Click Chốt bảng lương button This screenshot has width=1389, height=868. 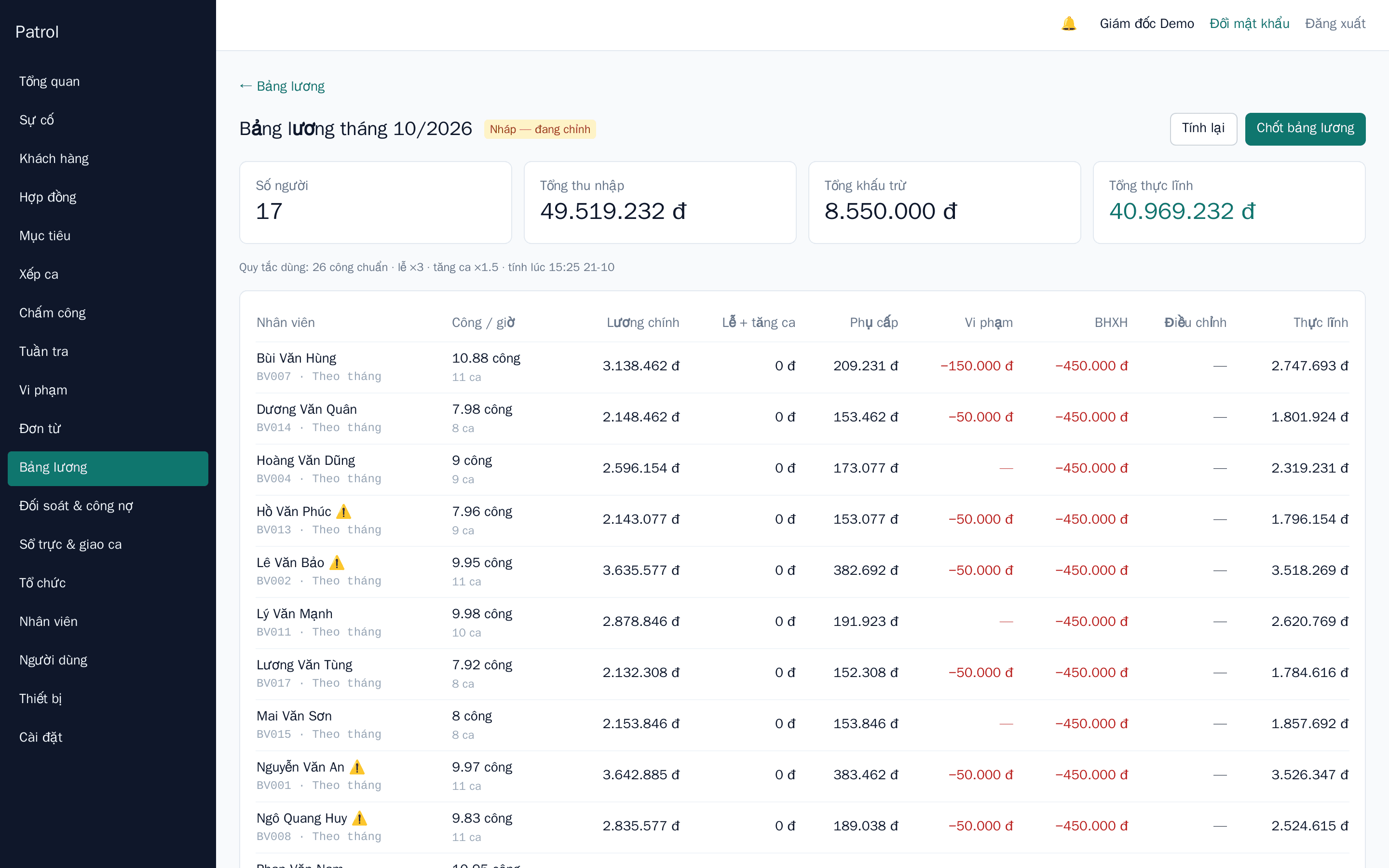[1305, 129]
